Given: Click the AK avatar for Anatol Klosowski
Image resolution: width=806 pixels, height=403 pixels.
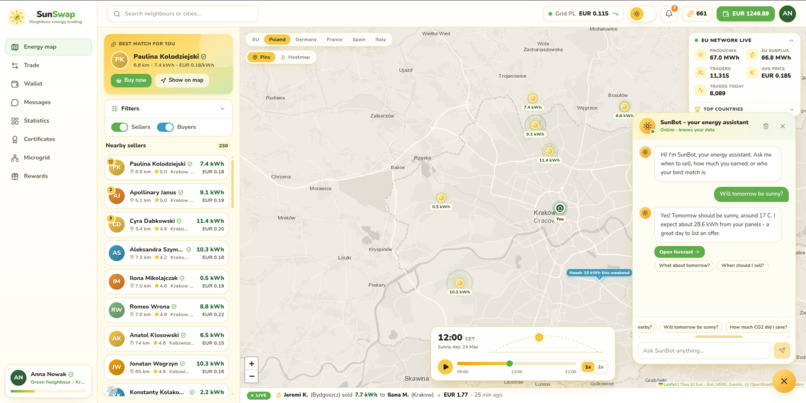Looking at the screenshot, I should click(x=117, y=339).
